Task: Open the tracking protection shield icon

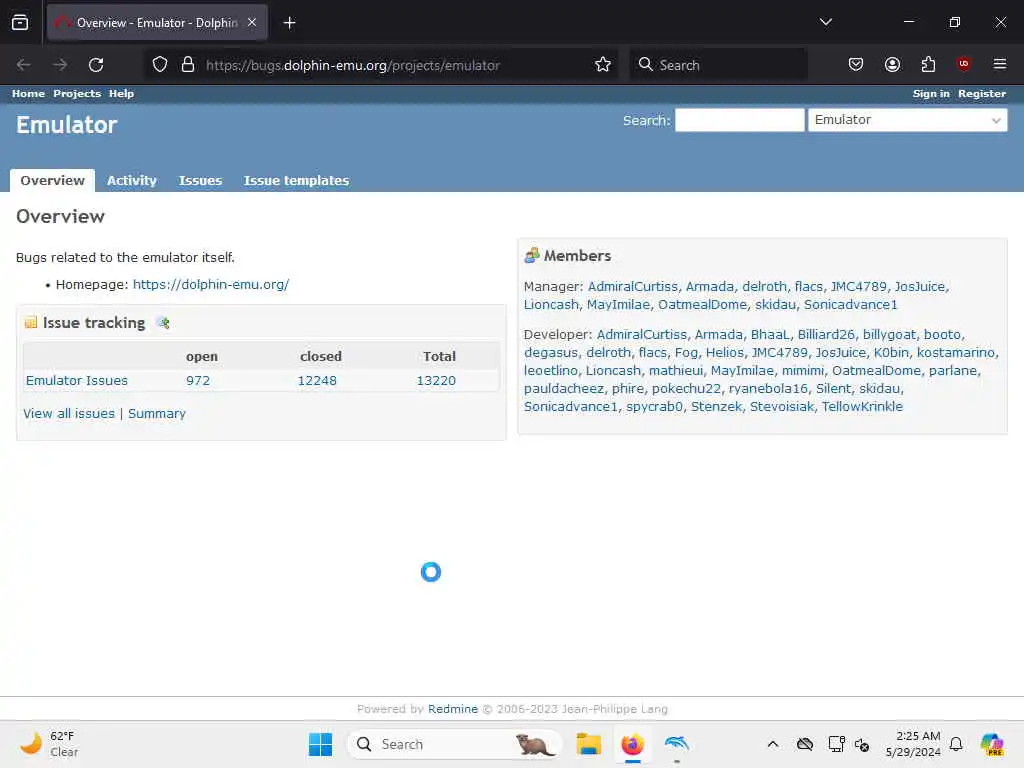Action: tap(160, 65)
